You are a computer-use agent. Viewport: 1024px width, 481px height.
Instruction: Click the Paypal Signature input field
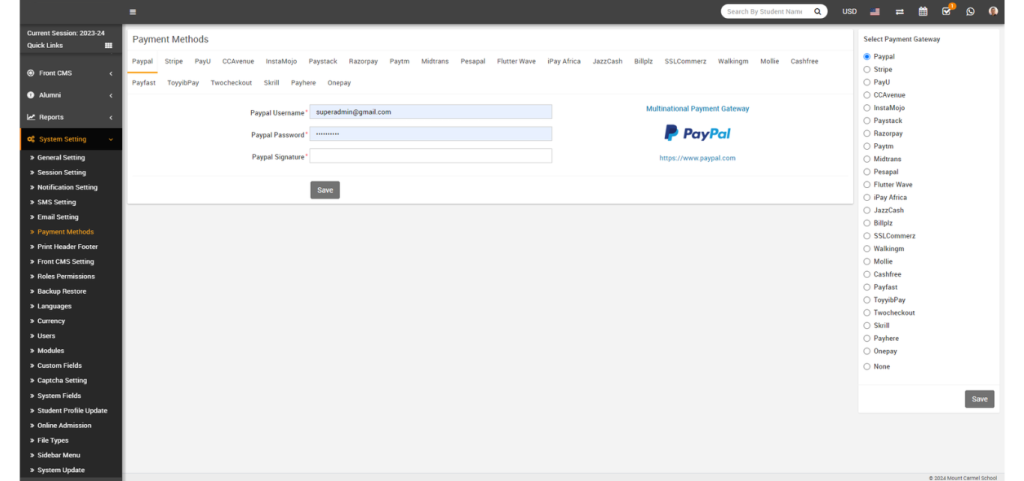coord(431,156)
